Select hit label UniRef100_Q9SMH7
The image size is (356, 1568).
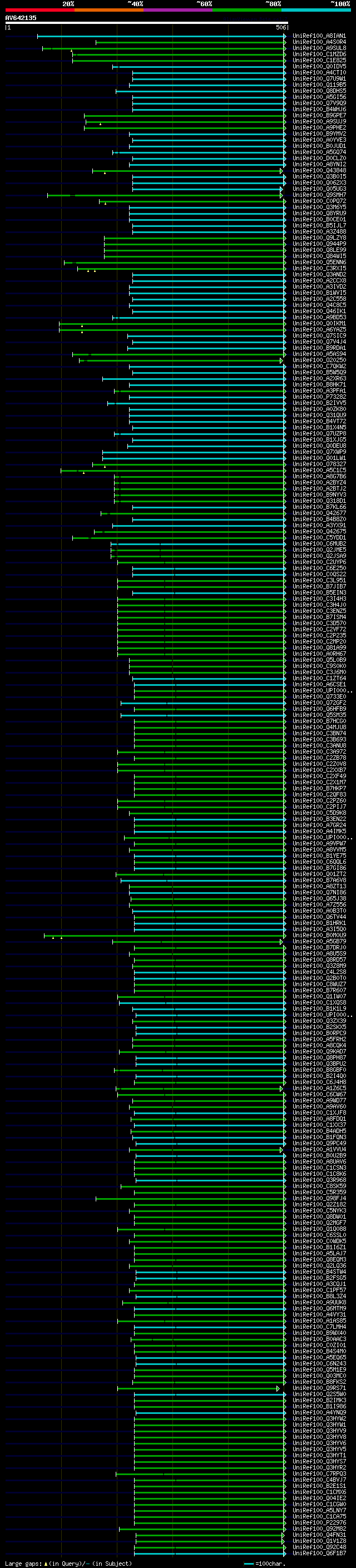click(319, 195)
